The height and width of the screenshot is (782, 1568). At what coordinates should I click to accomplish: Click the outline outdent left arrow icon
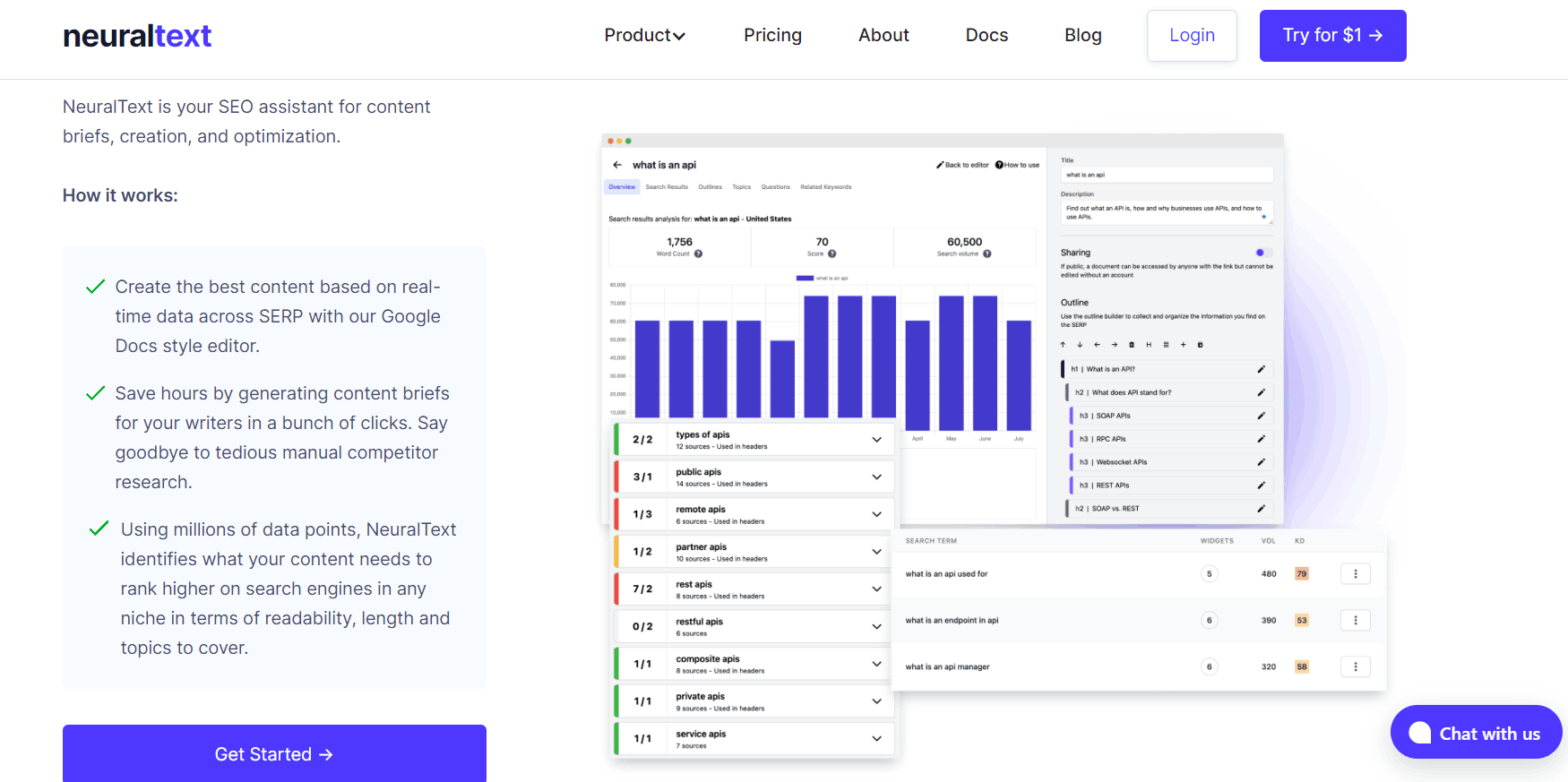click(1097, 345)
